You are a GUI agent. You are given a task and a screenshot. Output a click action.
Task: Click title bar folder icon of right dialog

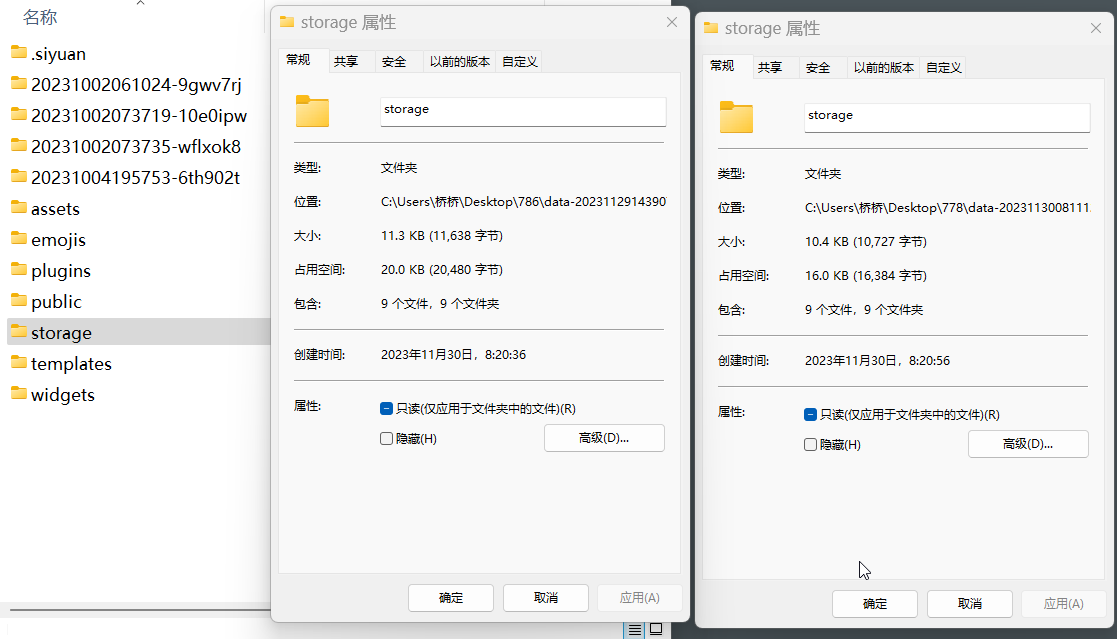(x=711, y=28)
